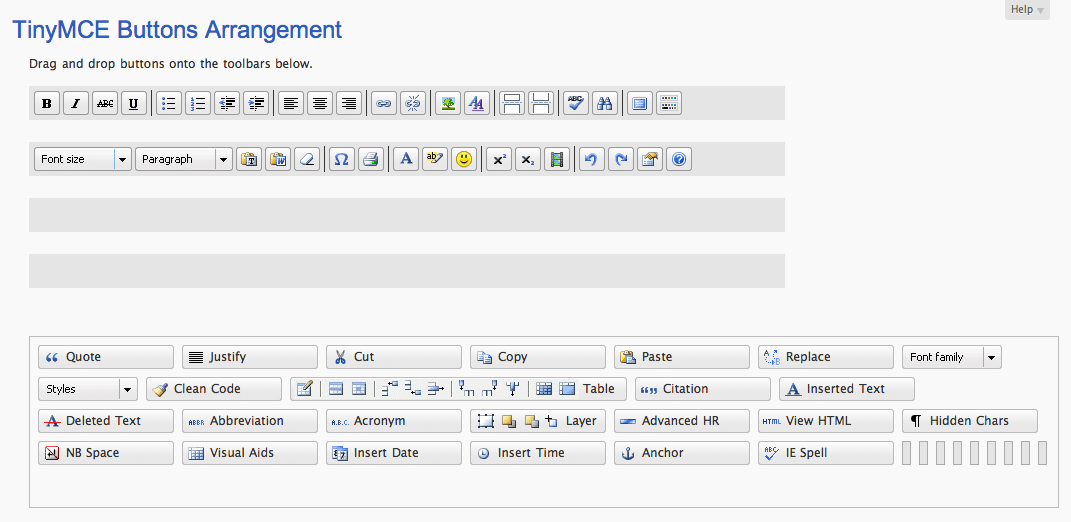Click the Copy button
This screenshot has height=522, width=1071.
[x=538, y=357]
